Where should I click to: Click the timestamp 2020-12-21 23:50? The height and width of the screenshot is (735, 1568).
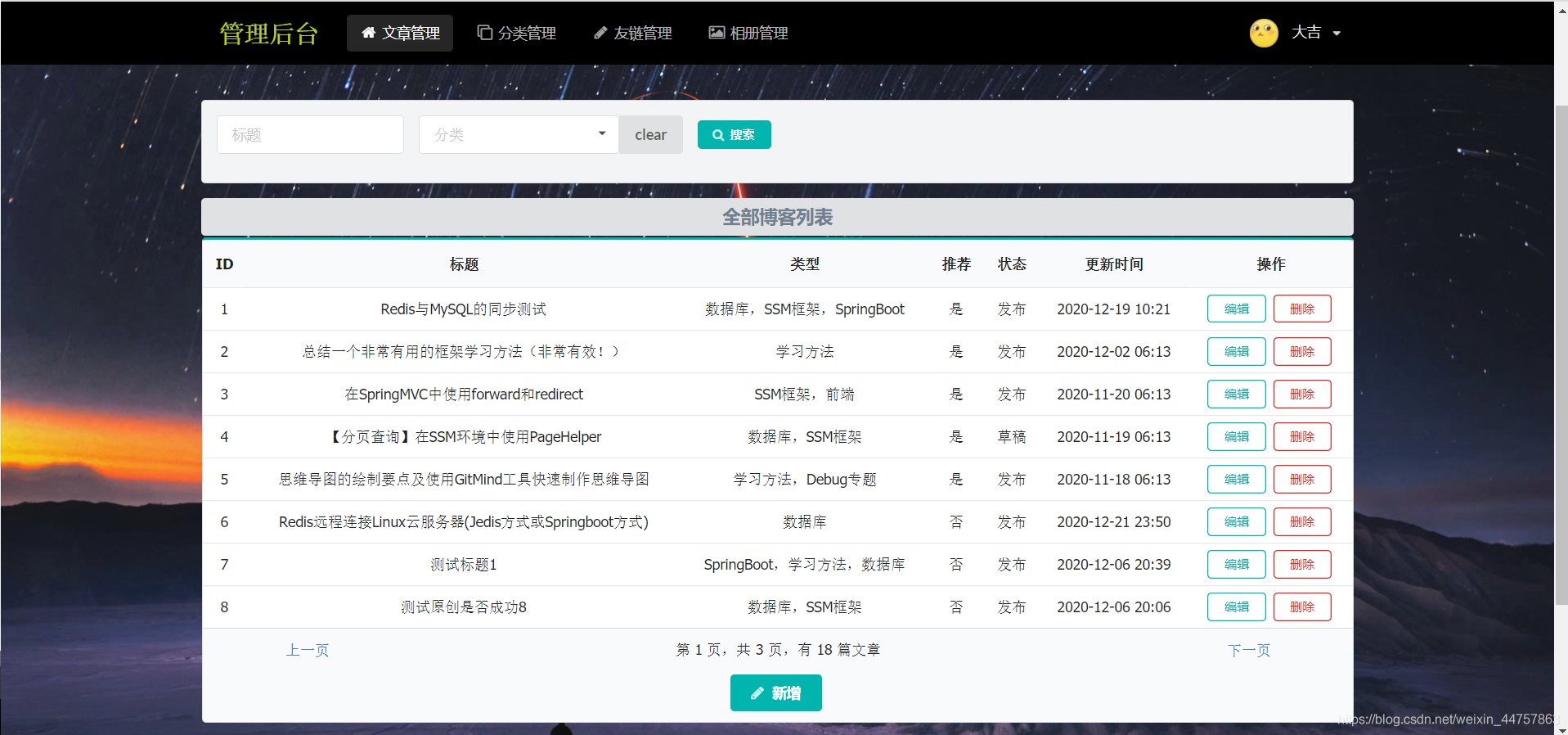(x=1114, y=521)
